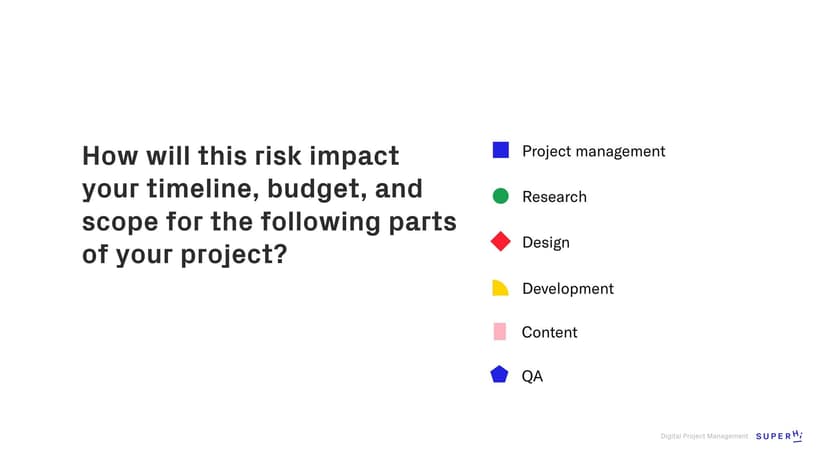Click the "Development" label text

click(567, 289)
